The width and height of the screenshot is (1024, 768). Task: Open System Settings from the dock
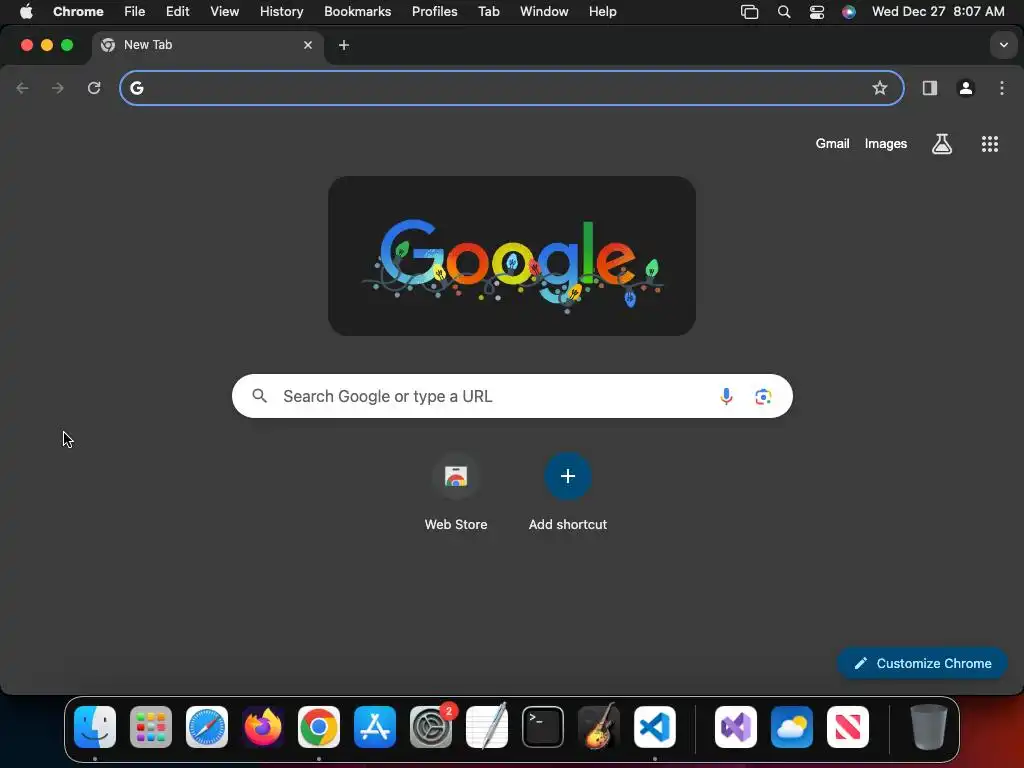coord(431,726)
